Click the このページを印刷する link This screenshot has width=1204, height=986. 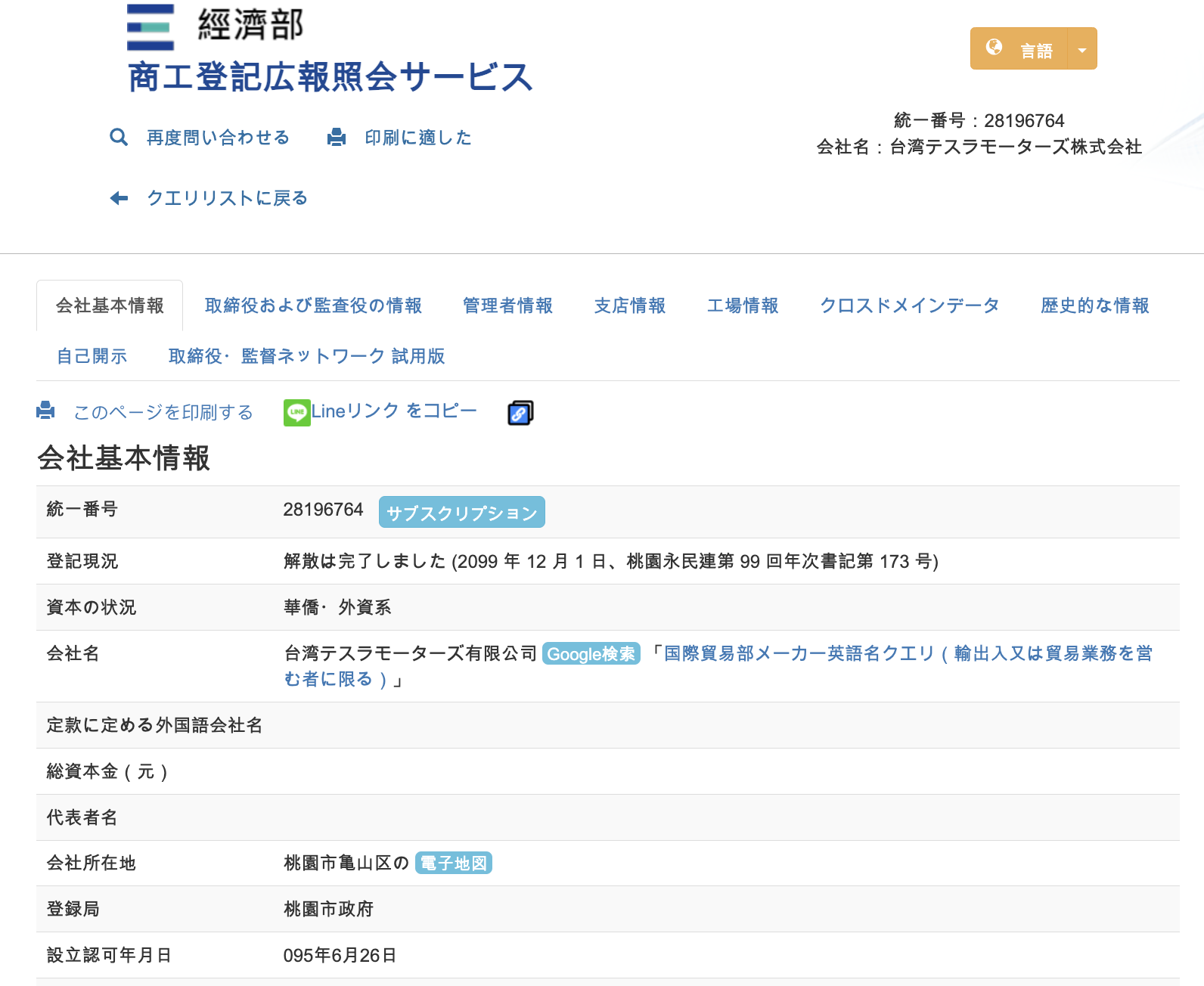[x=163, y=412]
